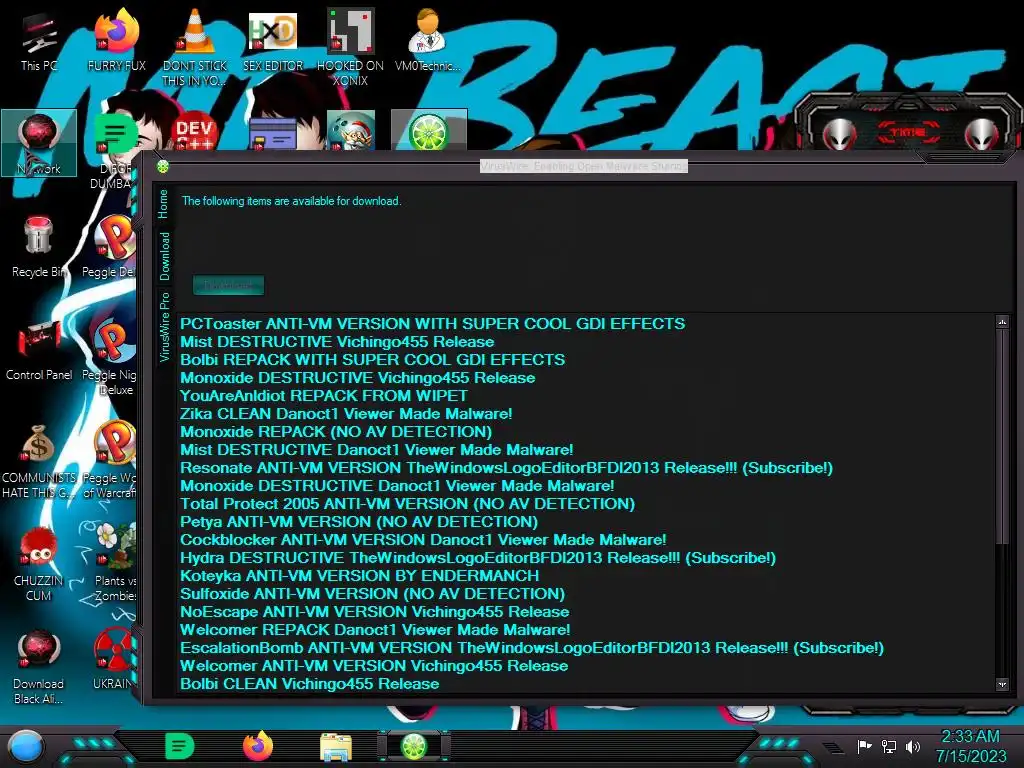Select Monoxide DESTRUCTIVE Vichingo455 Release
Viewport: 1024px width, 768px height.
(x=357, y=377)
